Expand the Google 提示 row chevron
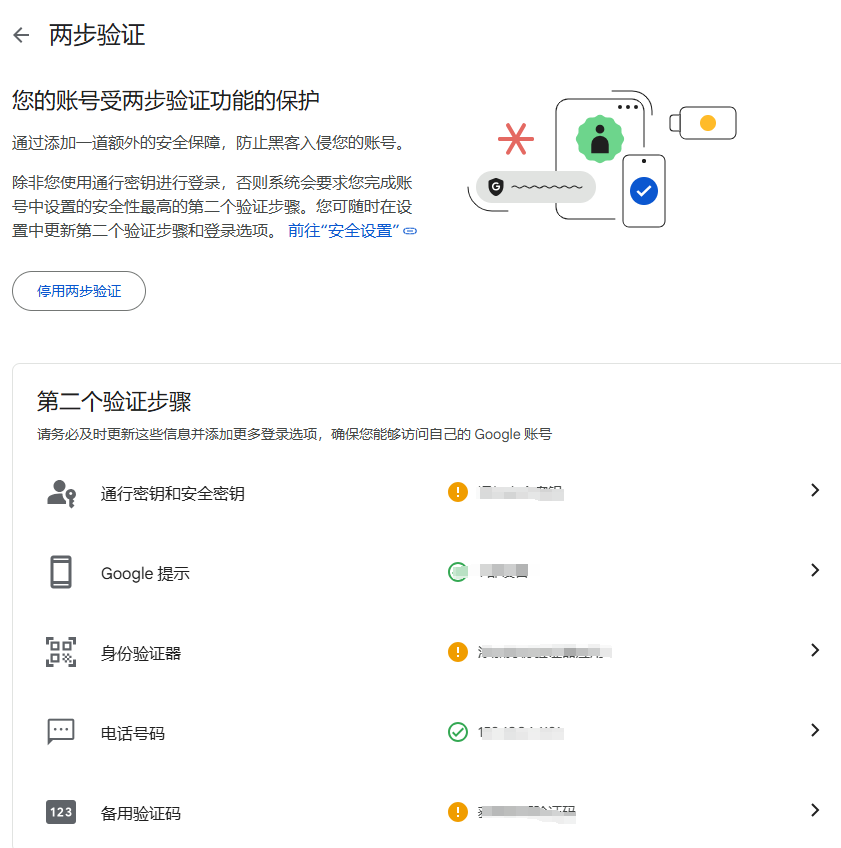Viewport: 841px width, 848px height. click(815, 570)
